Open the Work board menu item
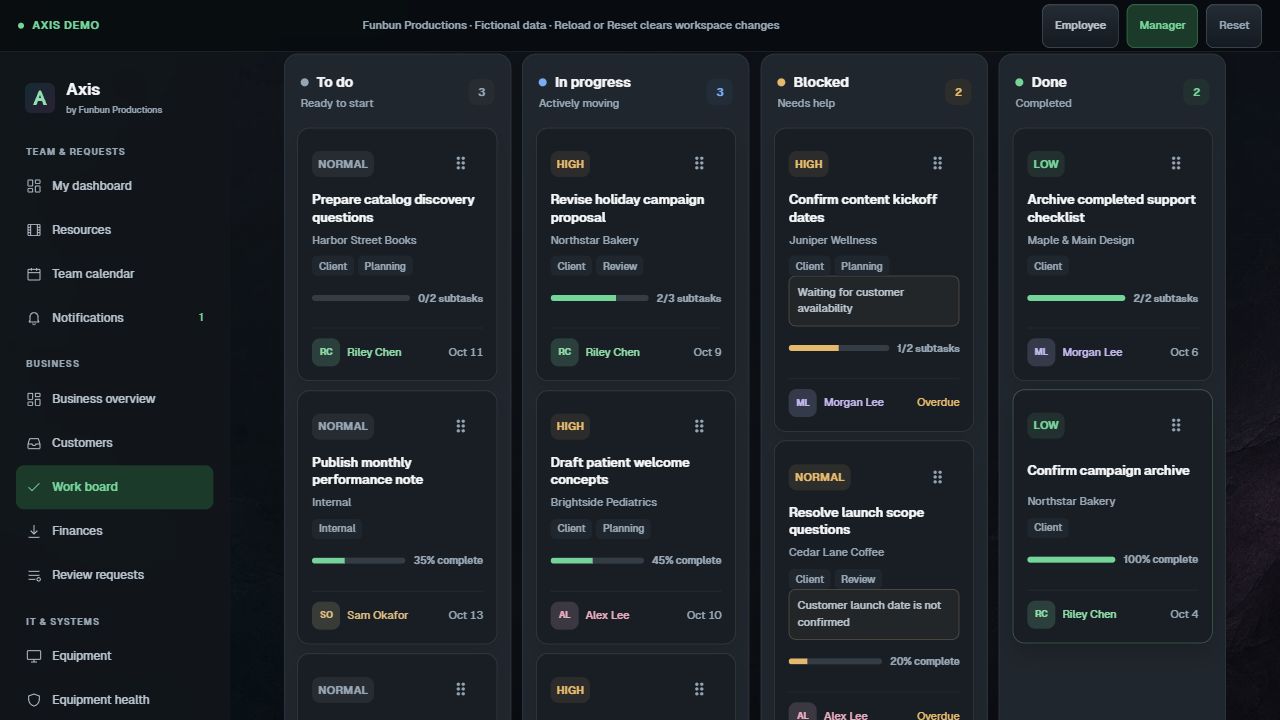 114,487
